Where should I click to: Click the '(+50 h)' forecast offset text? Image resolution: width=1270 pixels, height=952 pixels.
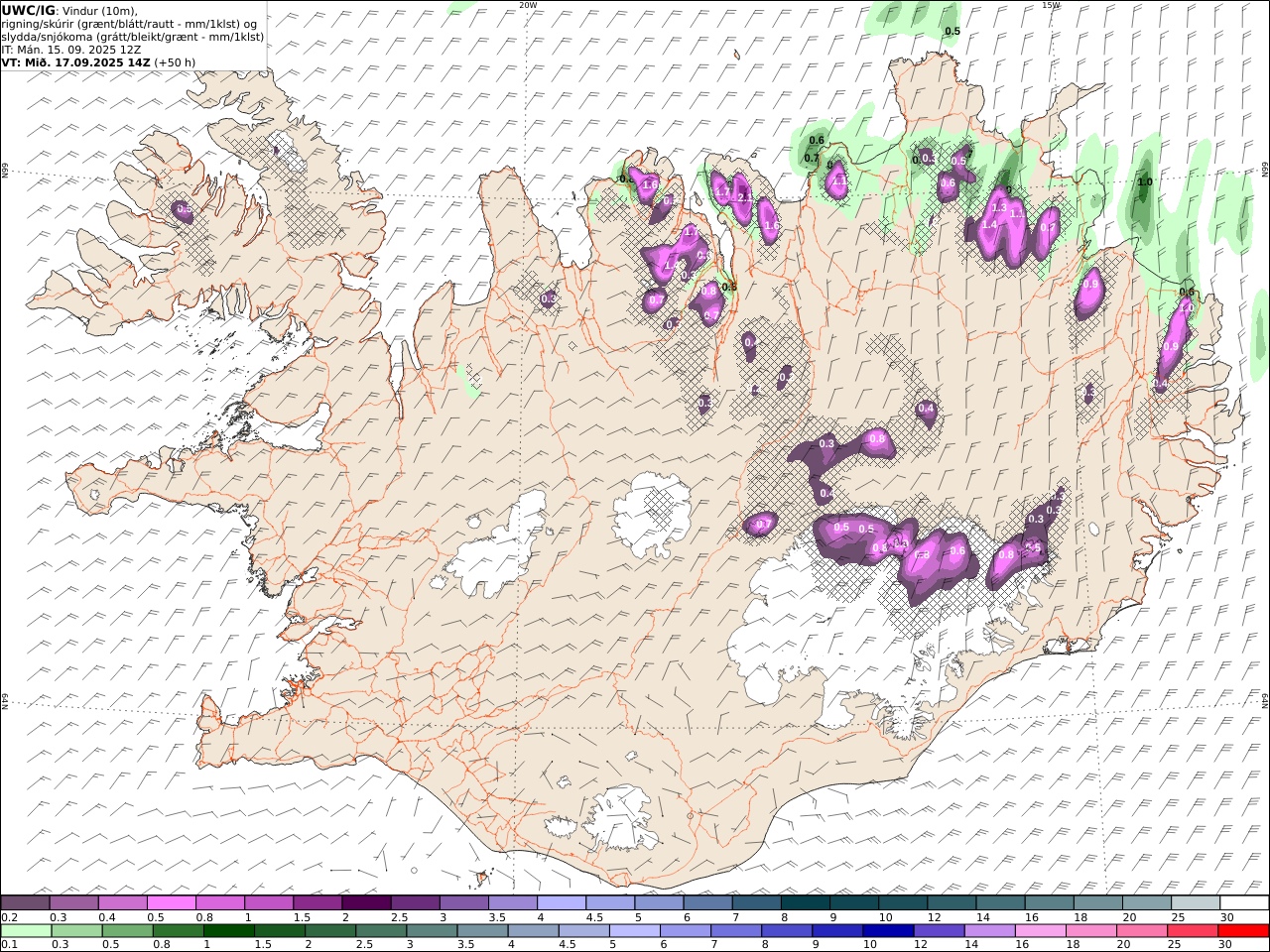[x=176, y=61]
